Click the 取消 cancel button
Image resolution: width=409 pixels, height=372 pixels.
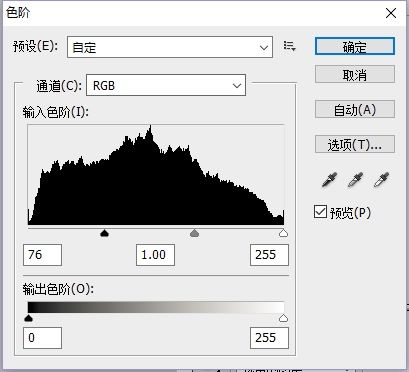click(355, 74)
